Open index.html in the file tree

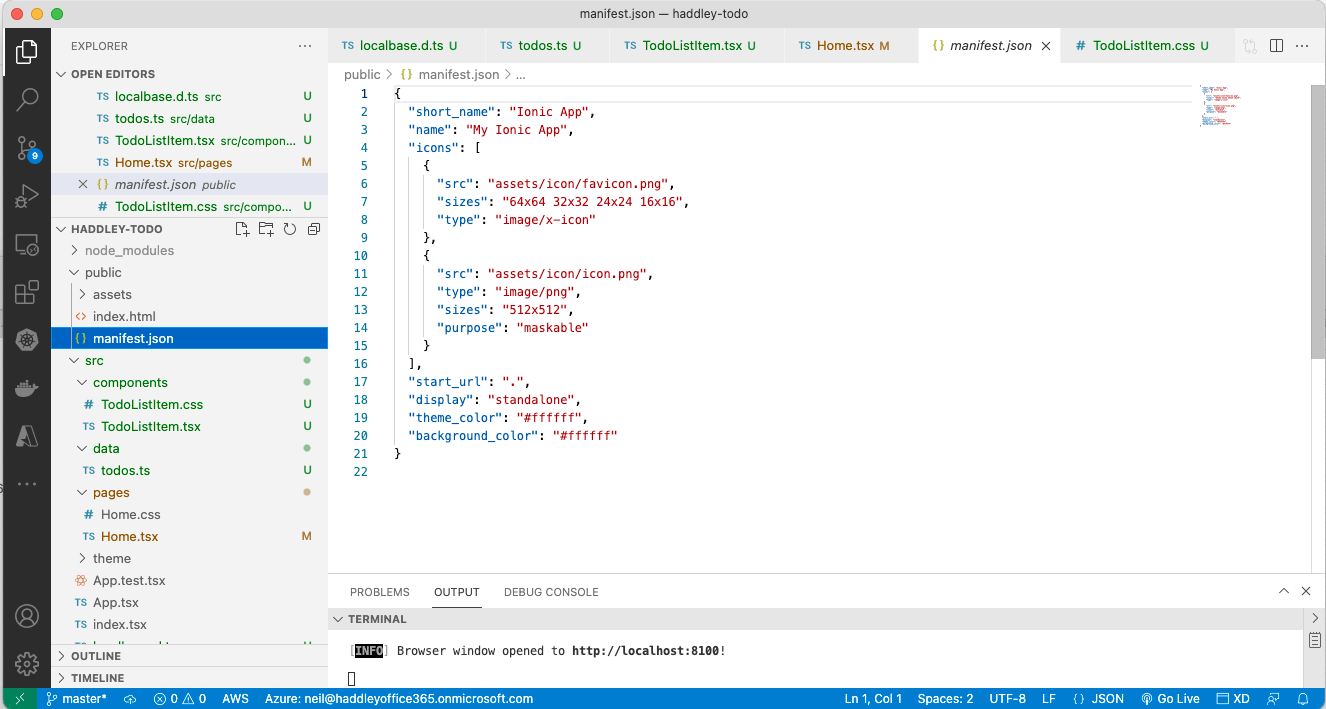(124, 317)
